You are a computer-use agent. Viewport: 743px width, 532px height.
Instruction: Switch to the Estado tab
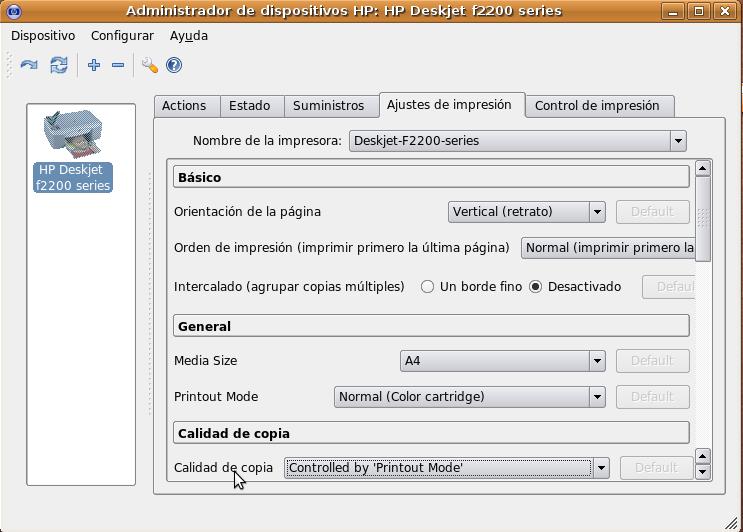point(250,106)
